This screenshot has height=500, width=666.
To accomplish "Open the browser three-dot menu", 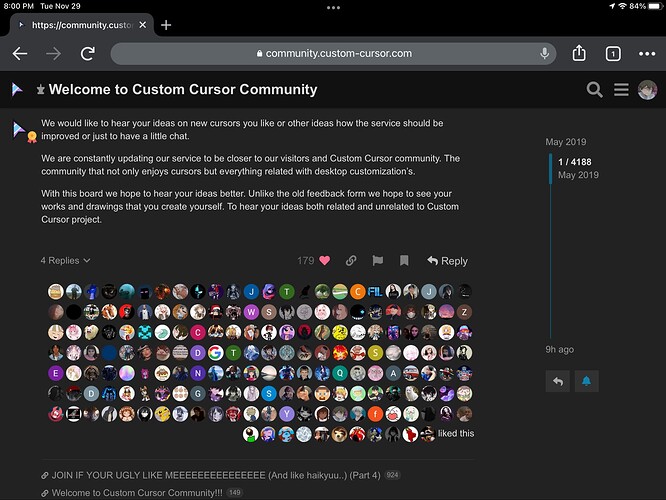I will [647, 54].
